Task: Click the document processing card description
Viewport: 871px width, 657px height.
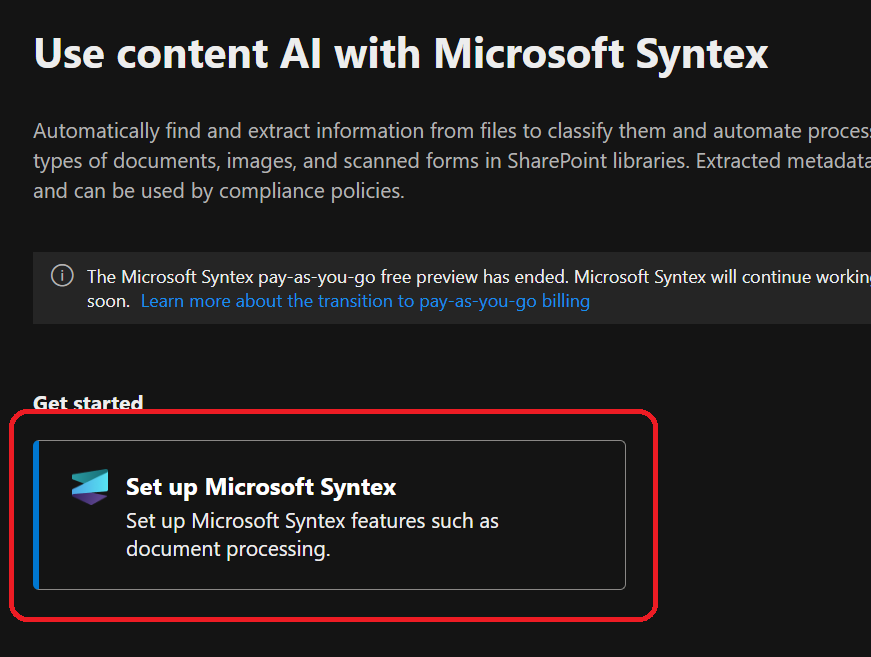Action: pos(312,535)
